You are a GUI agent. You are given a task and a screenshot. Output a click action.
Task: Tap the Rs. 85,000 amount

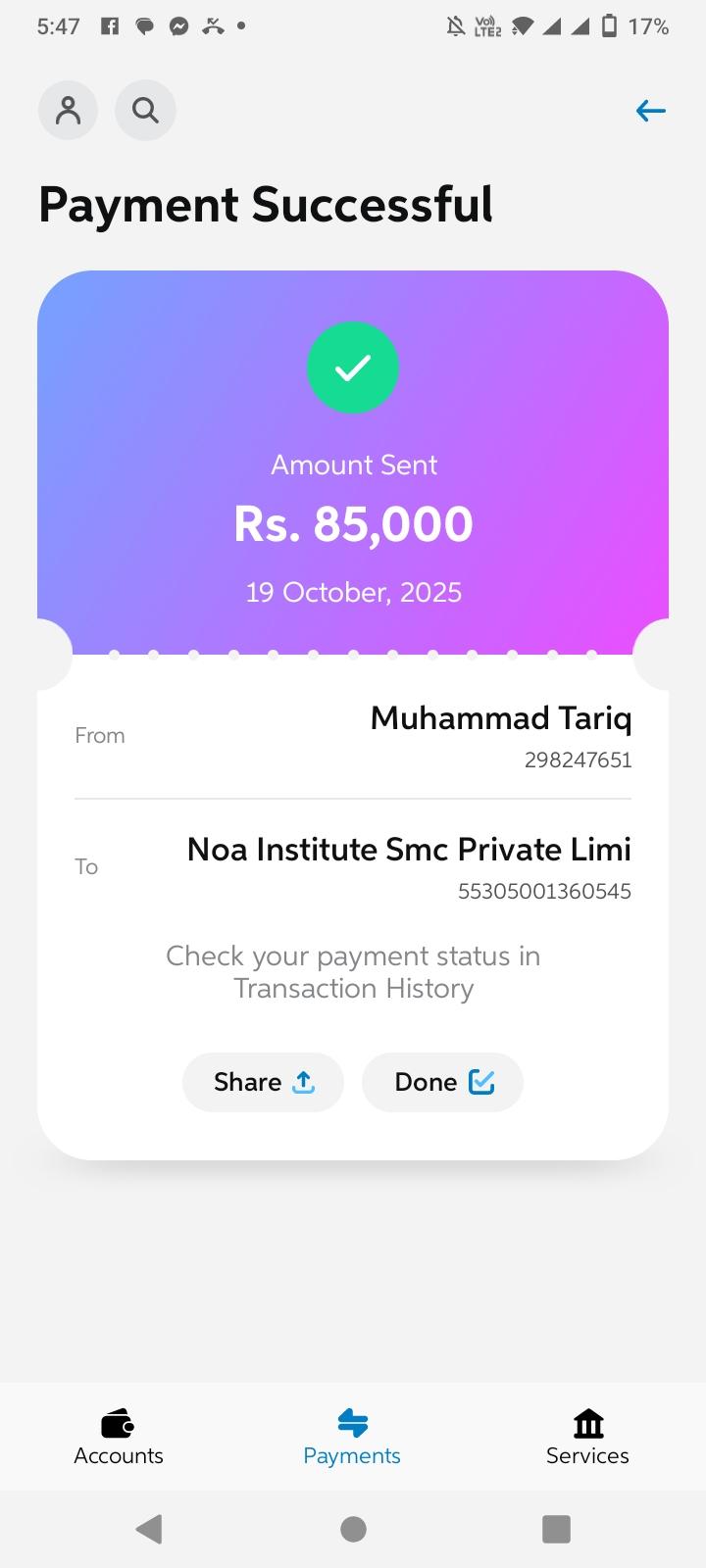tap(353, 524)
